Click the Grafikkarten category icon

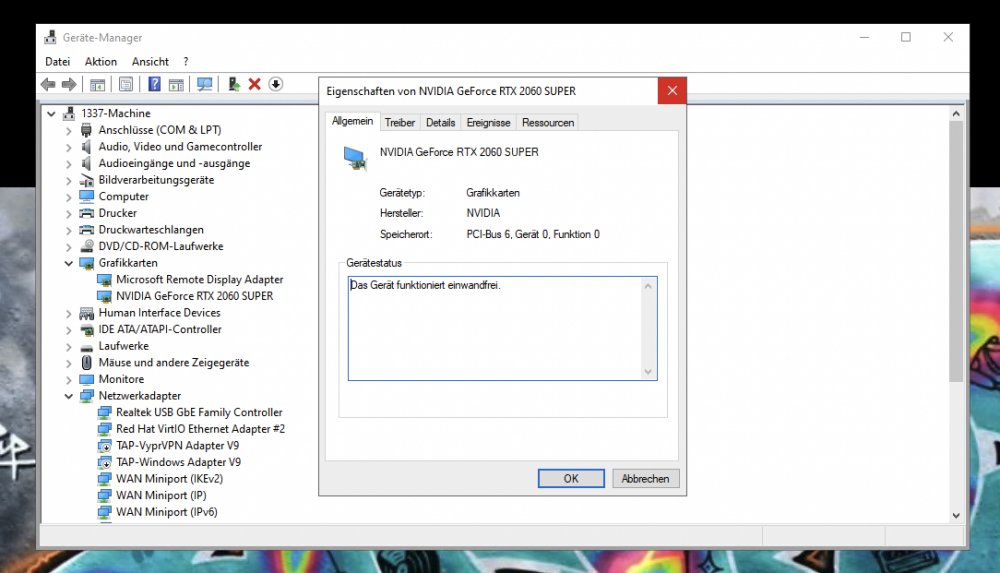(x=86, y=263)
